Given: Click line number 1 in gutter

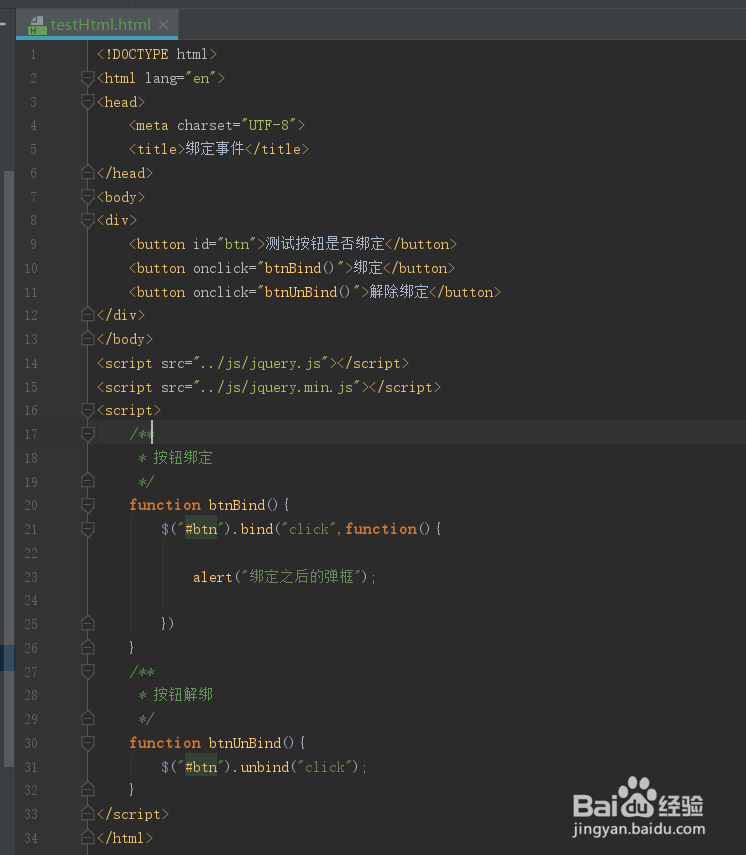Looking at the screenshot, I should click(33, 55).
